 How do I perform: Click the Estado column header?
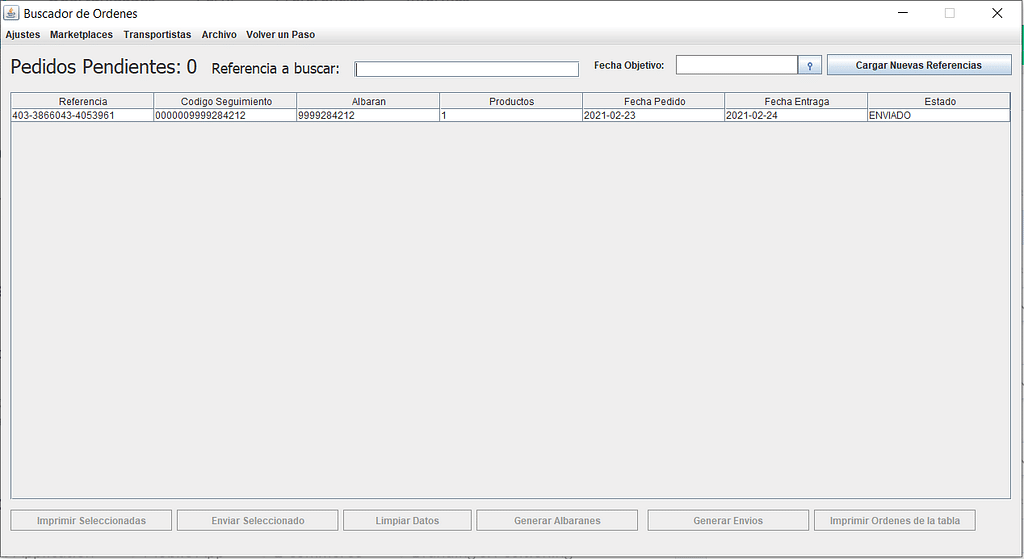click(939, 101)
